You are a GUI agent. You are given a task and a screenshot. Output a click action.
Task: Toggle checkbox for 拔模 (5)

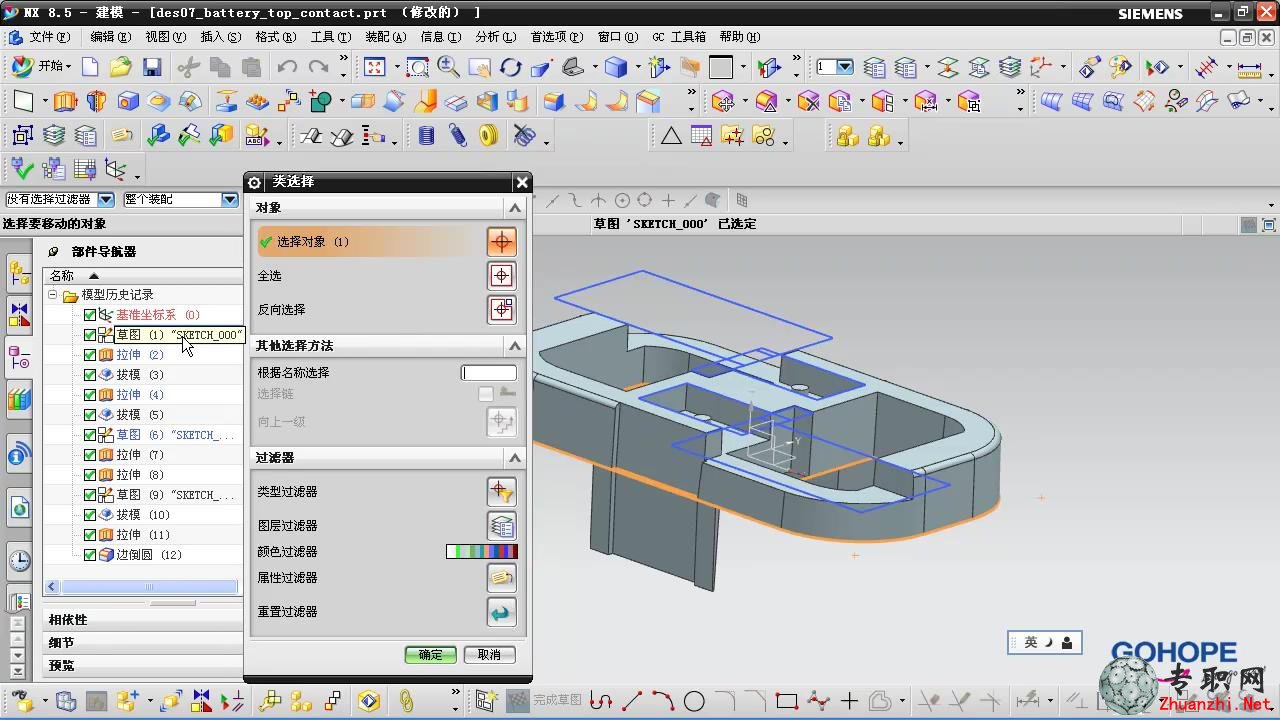click(90, 415)
